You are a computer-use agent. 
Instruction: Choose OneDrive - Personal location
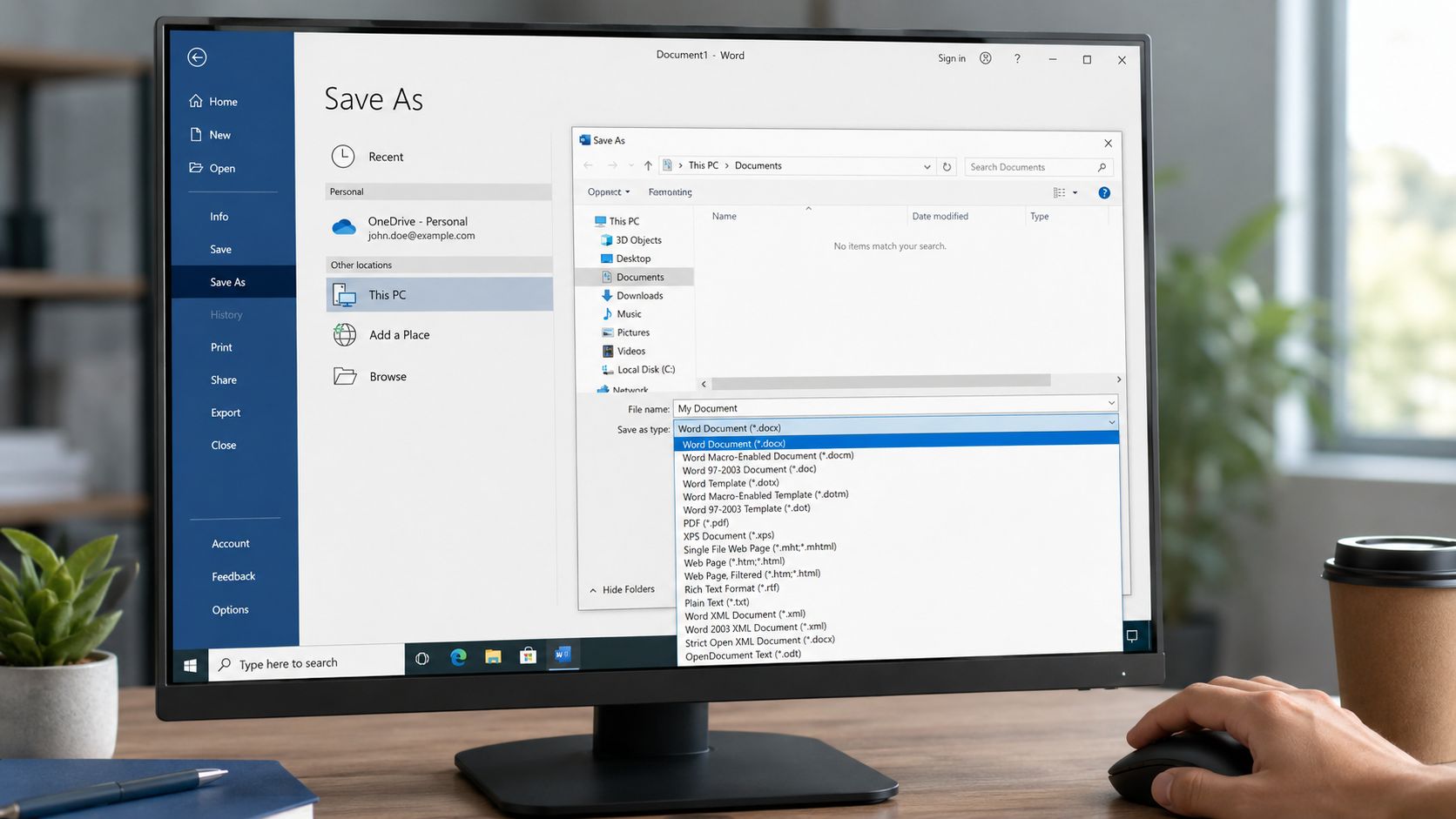[x=439, y=228]
